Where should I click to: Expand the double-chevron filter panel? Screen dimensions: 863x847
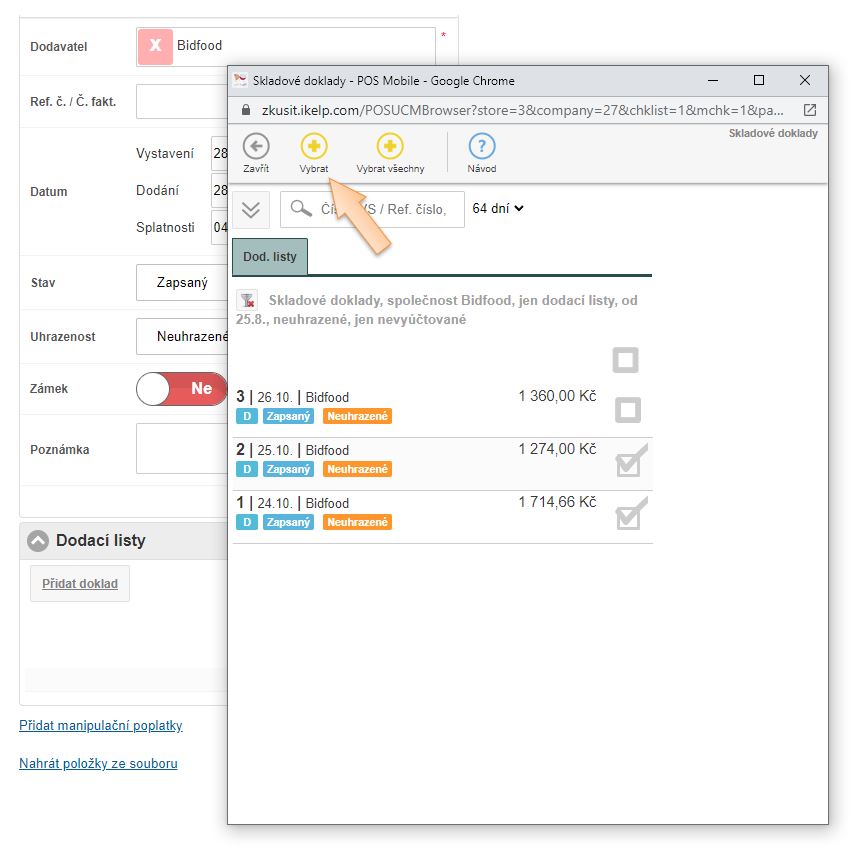pyautogui.click(x=251, y=209)
